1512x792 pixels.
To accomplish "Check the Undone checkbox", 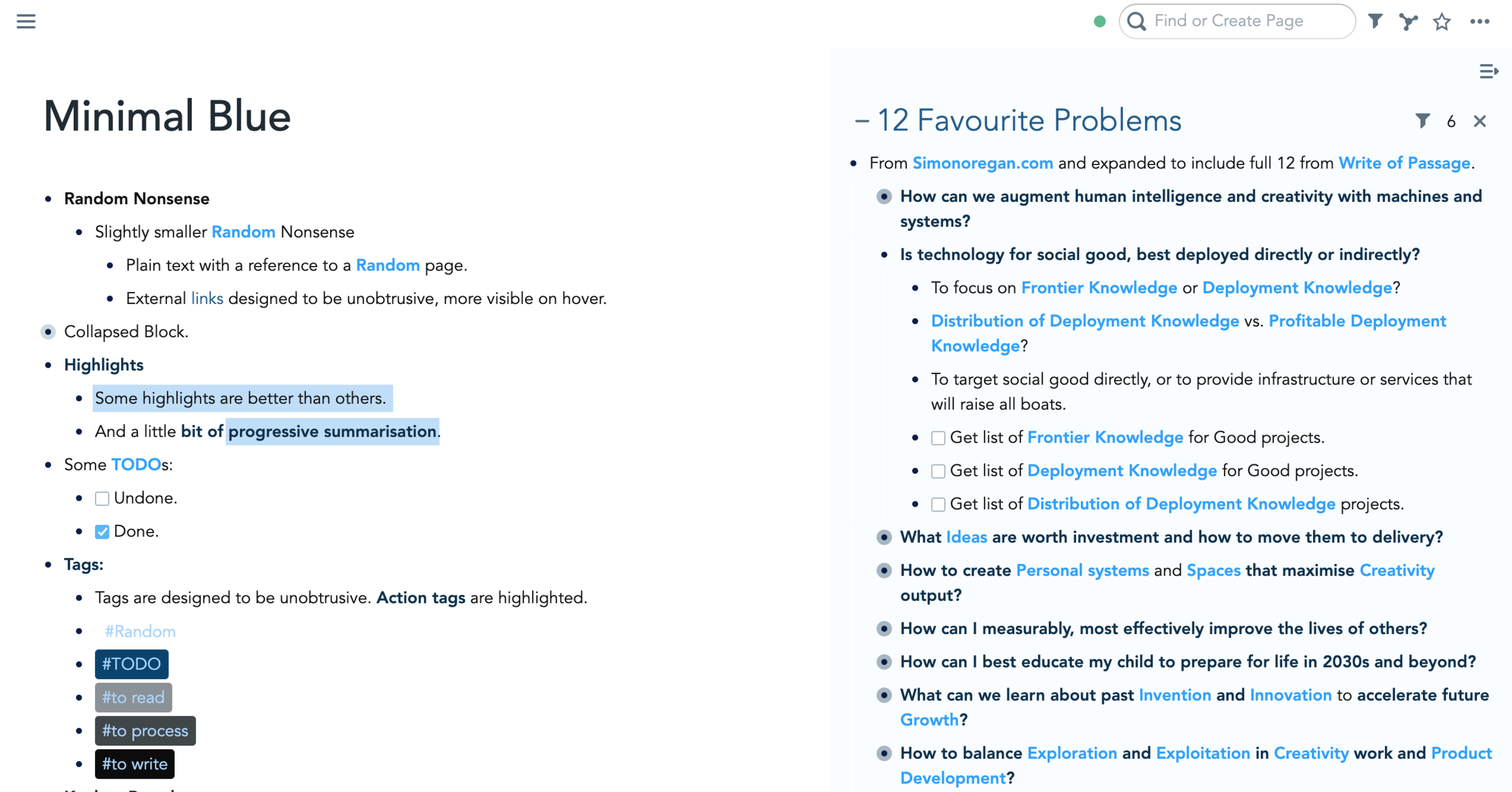I will 102,499.
